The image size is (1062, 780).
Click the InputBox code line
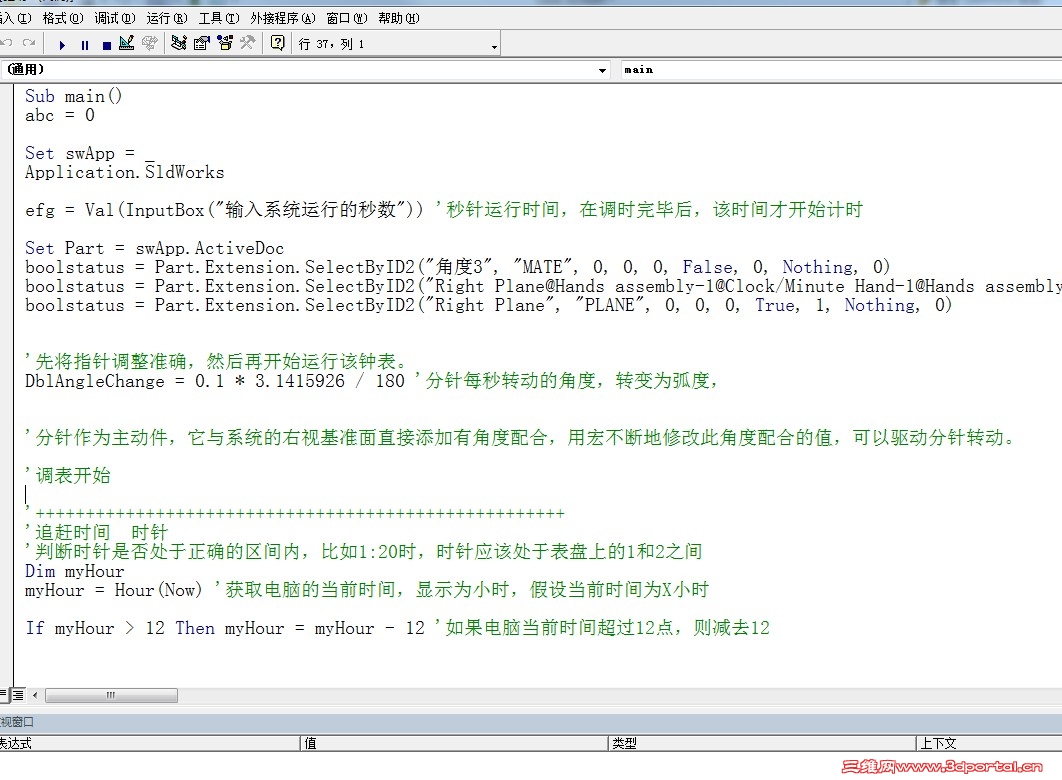(x=444, y=210)
